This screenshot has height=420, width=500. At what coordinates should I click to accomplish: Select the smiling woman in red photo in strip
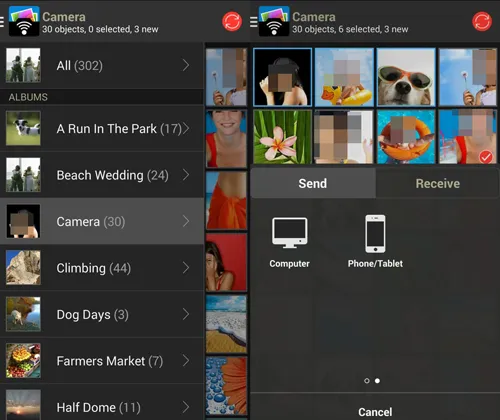click(226, 139)
